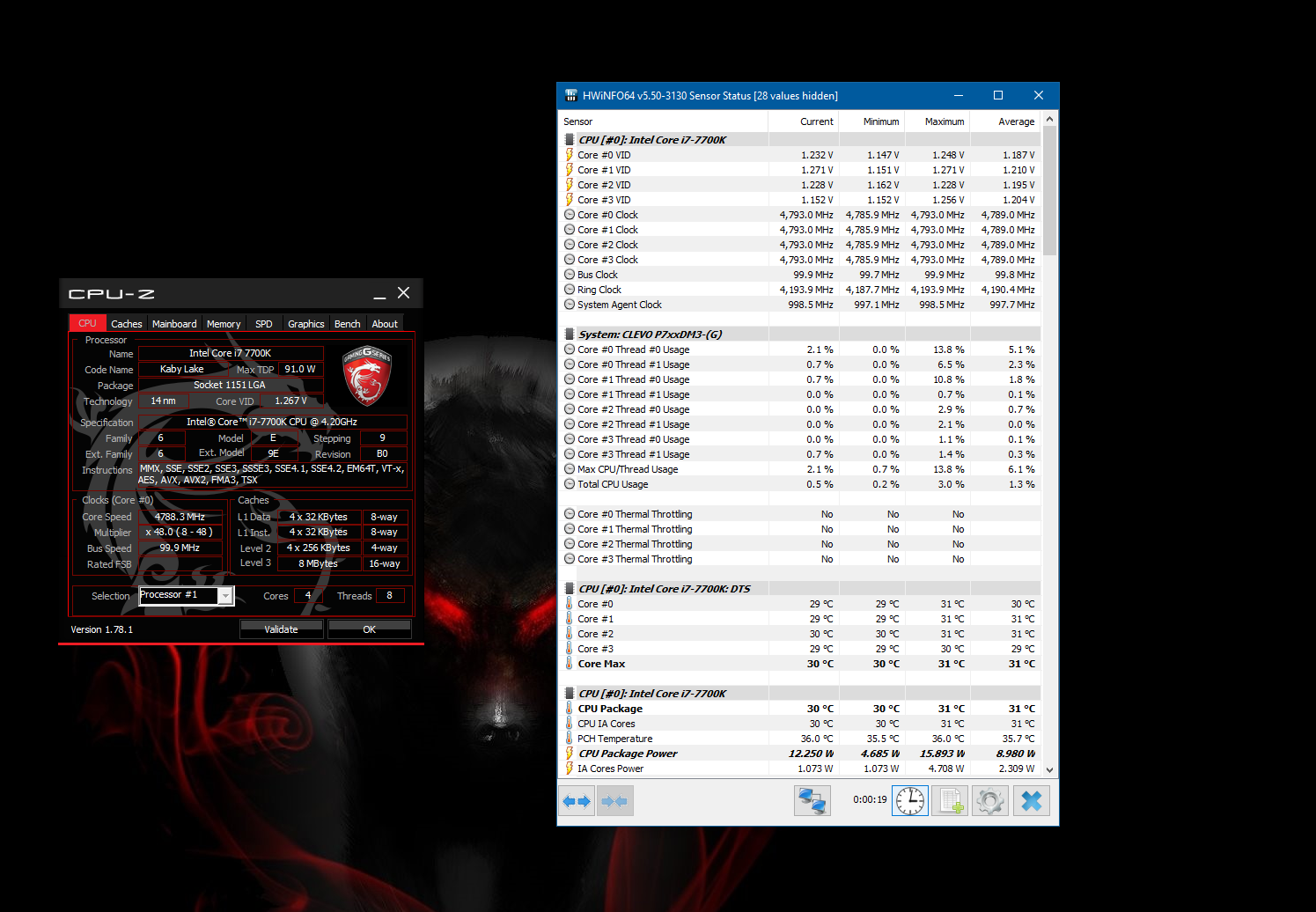The width and height of the screenshot is (1316, 912).
Task: Click thermometer icon beside CPU Package row
Action: tap(570, 709)
